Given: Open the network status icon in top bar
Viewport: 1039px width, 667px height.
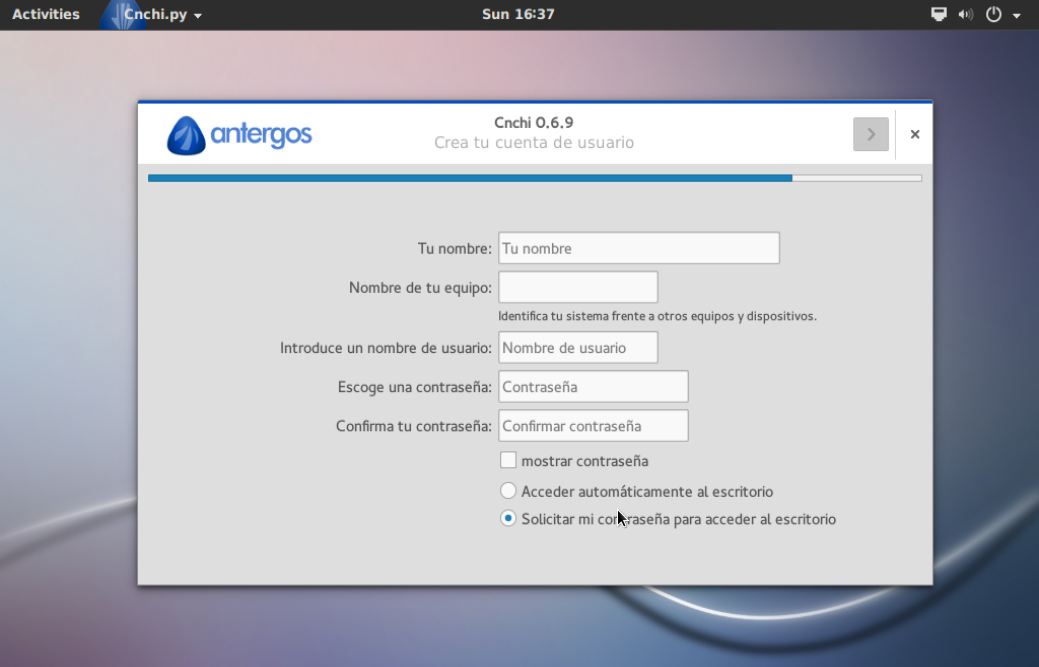Looking at the screenshot, I should coord(939,15).
